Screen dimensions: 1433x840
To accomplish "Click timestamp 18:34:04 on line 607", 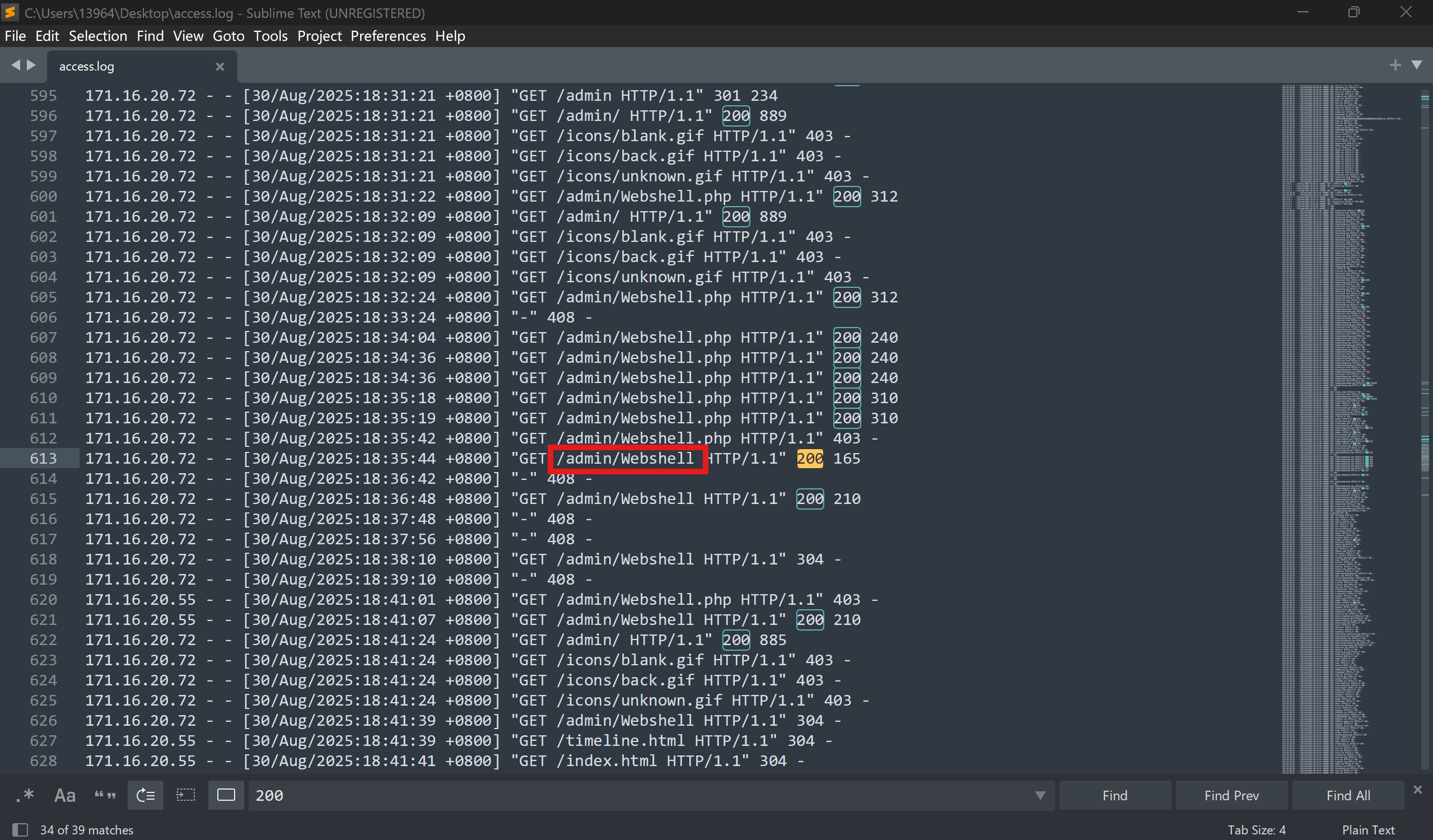I will (x=399, y=337).
